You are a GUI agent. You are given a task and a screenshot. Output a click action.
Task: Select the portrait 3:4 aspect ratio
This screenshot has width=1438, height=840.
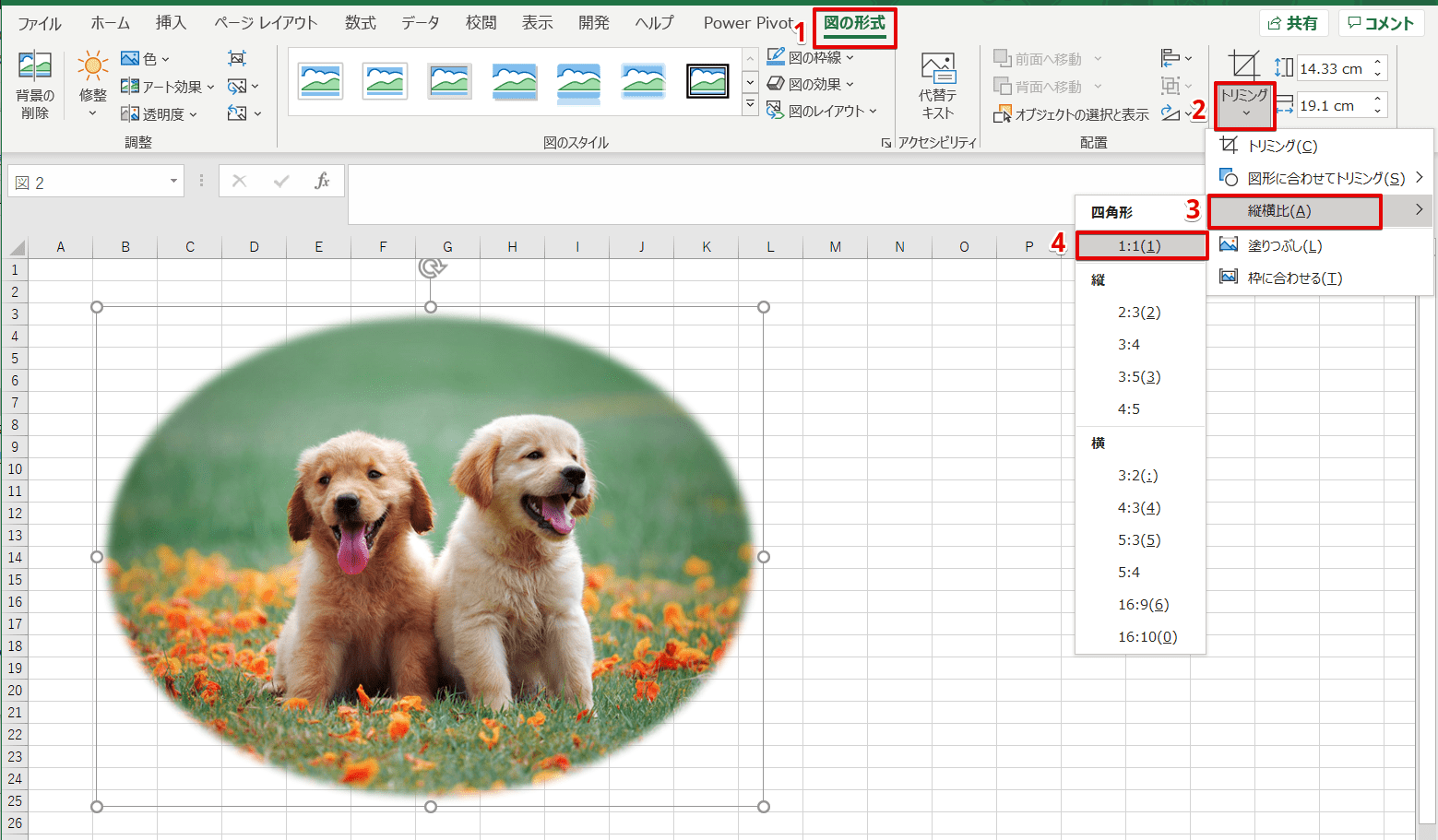(x=1141, y=344)
